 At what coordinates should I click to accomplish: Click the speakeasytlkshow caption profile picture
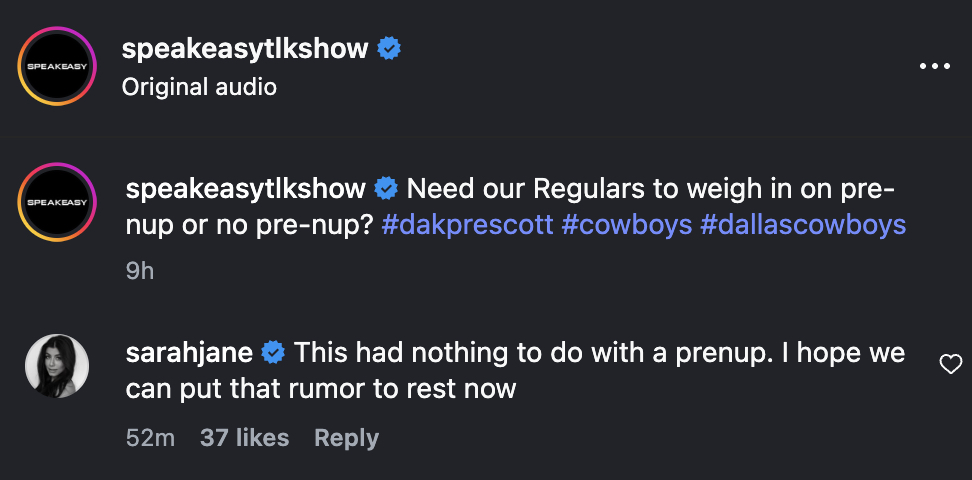[x=57, y=203]
